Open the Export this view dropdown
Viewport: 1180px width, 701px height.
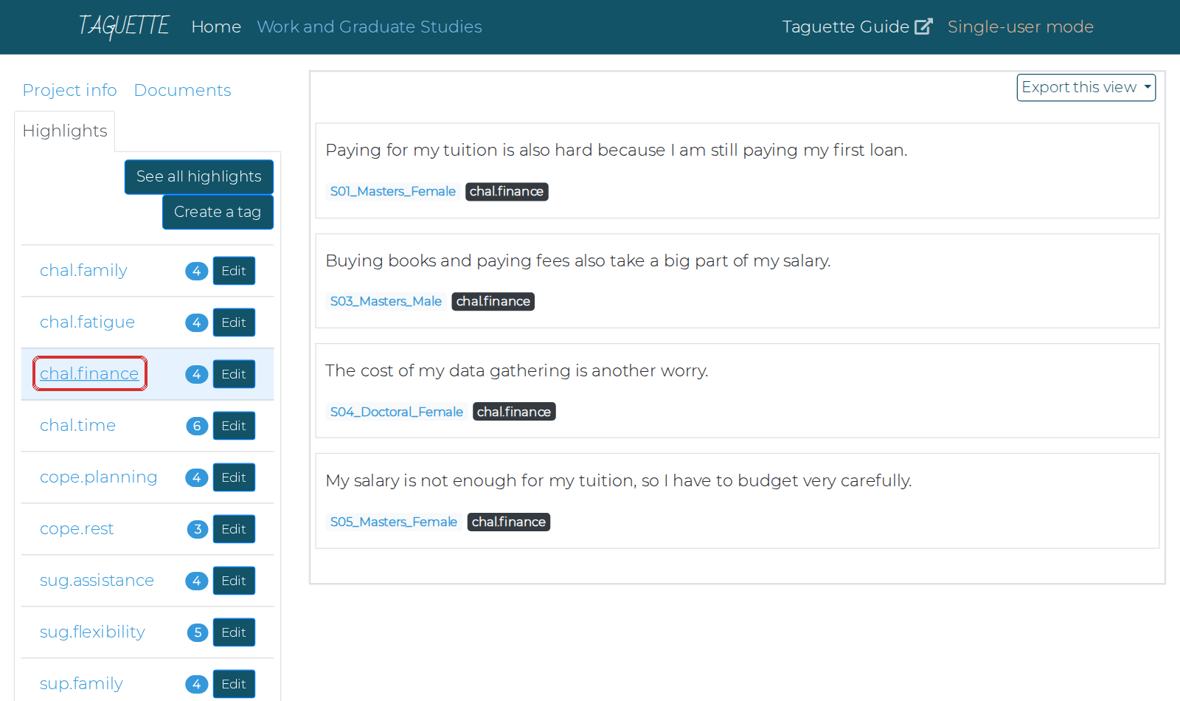1085,87
